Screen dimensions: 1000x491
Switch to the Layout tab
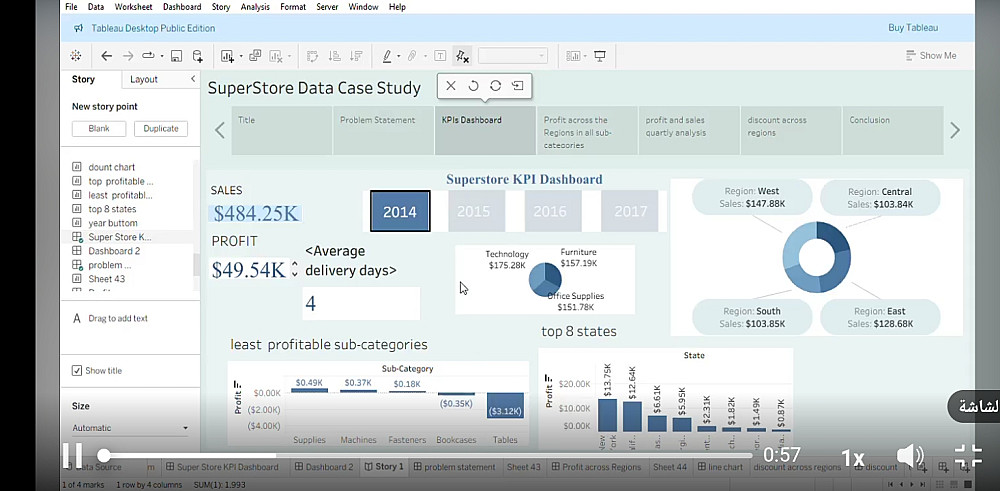pyautogui.click(x=144, y=80)
